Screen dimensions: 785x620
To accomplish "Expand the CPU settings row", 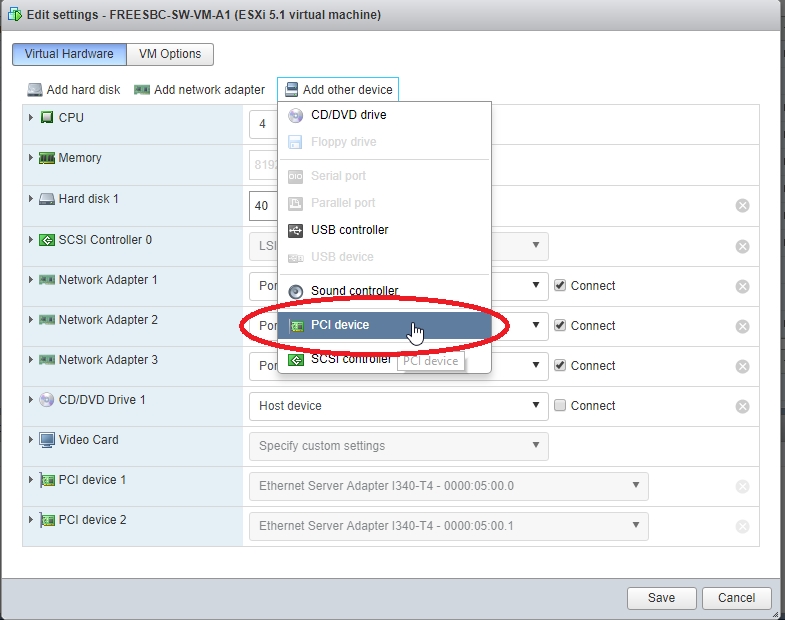I will pyautogui.click(x=32, y=118).
